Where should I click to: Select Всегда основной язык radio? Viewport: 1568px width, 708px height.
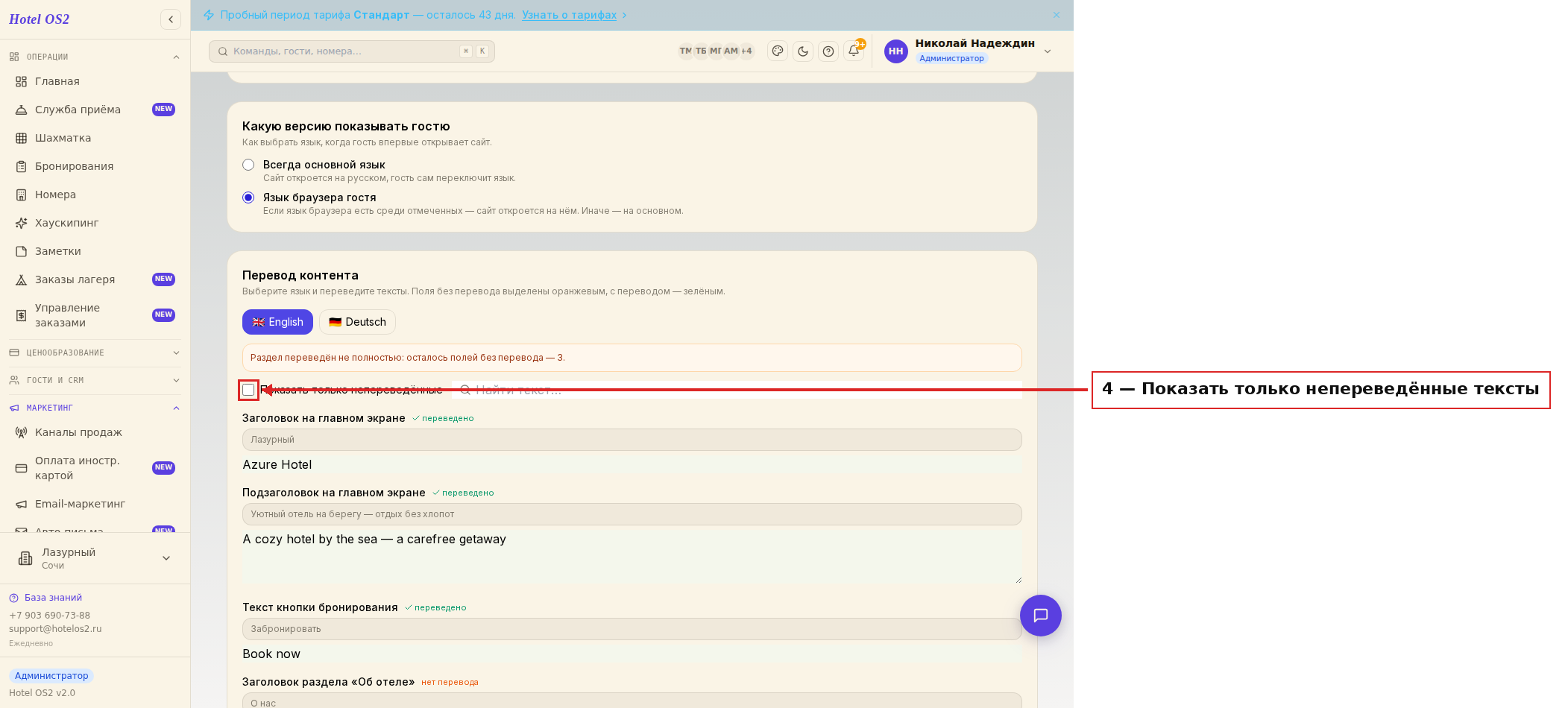coord(248,165)
